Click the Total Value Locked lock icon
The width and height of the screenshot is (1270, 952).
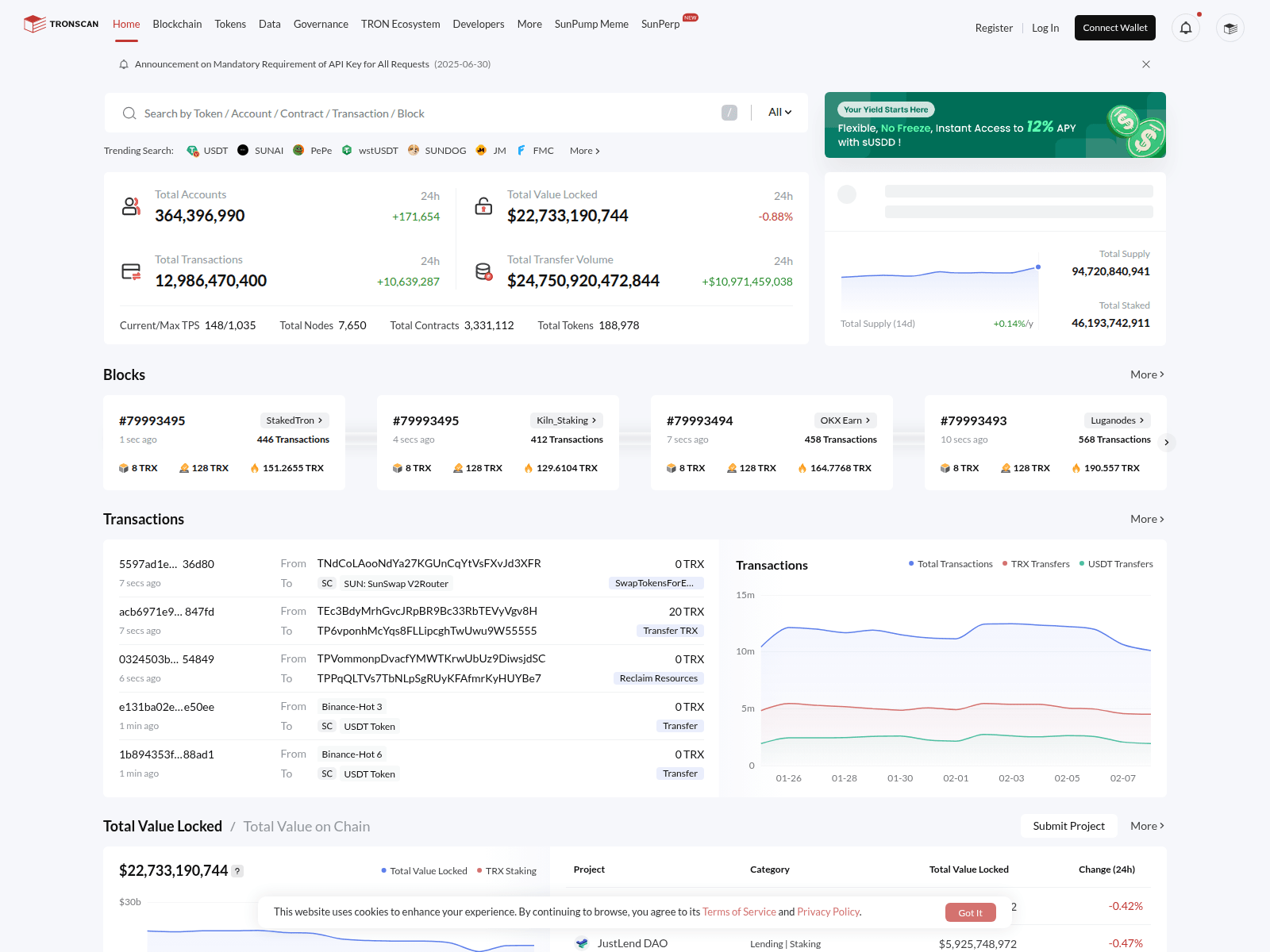(x=483, y=206)
